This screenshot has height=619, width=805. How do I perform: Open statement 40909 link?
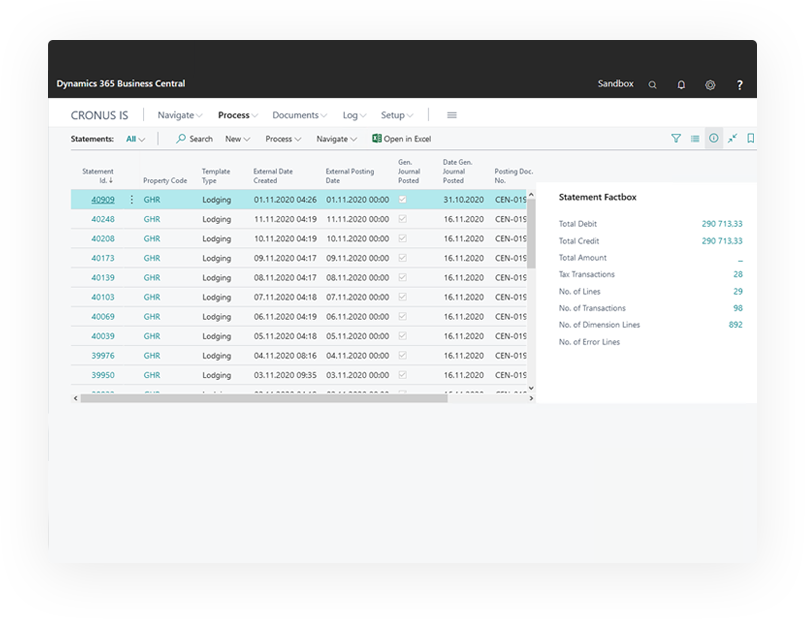click(x=103, y=199)
